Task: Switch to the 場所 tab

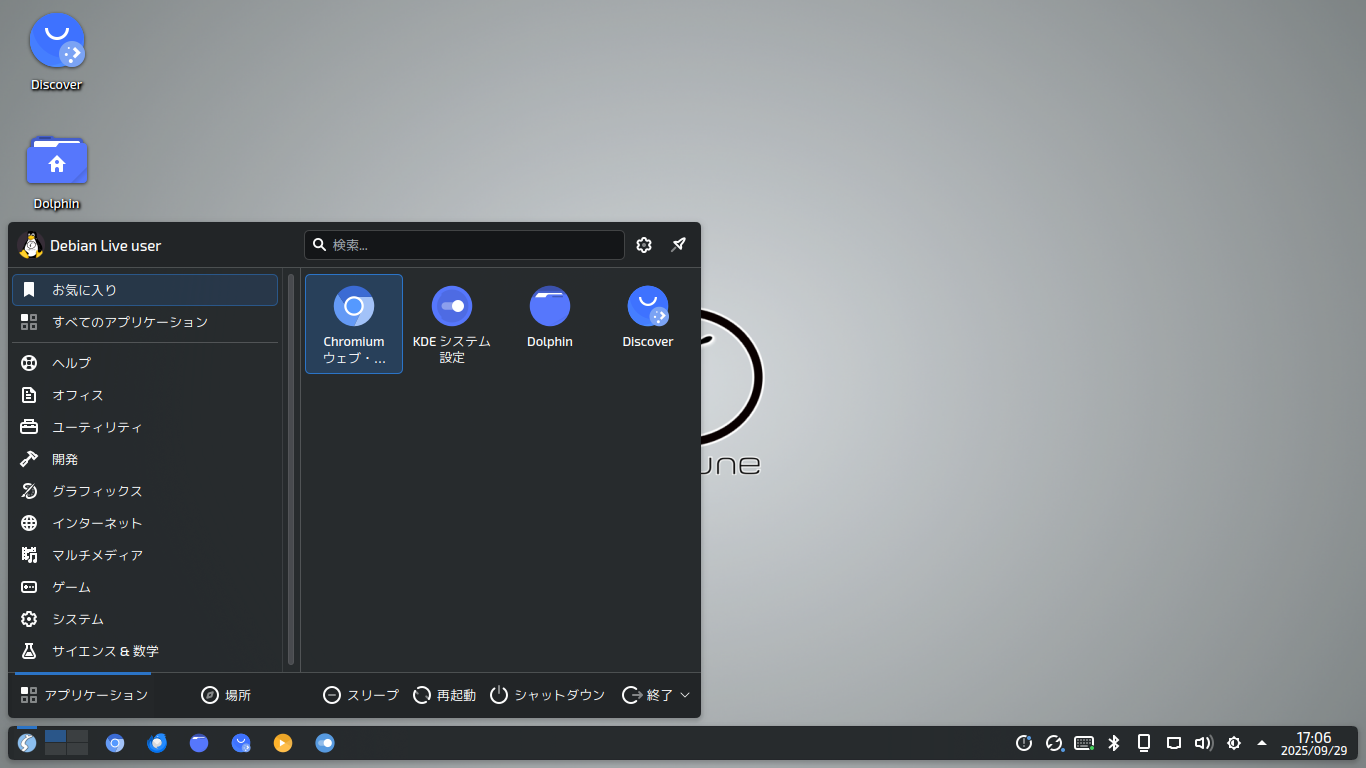Action: click(226, 695)
